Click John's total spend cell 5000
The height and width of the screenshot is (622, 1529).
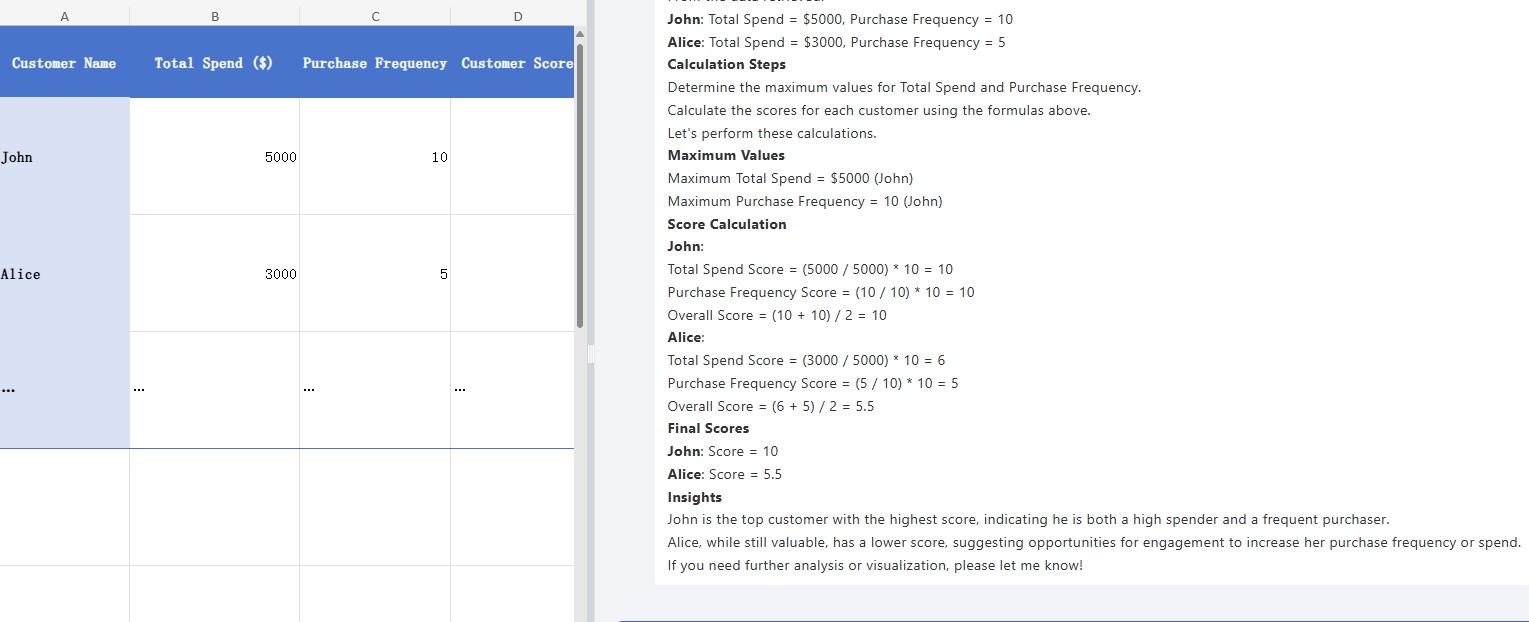[214, 157]
